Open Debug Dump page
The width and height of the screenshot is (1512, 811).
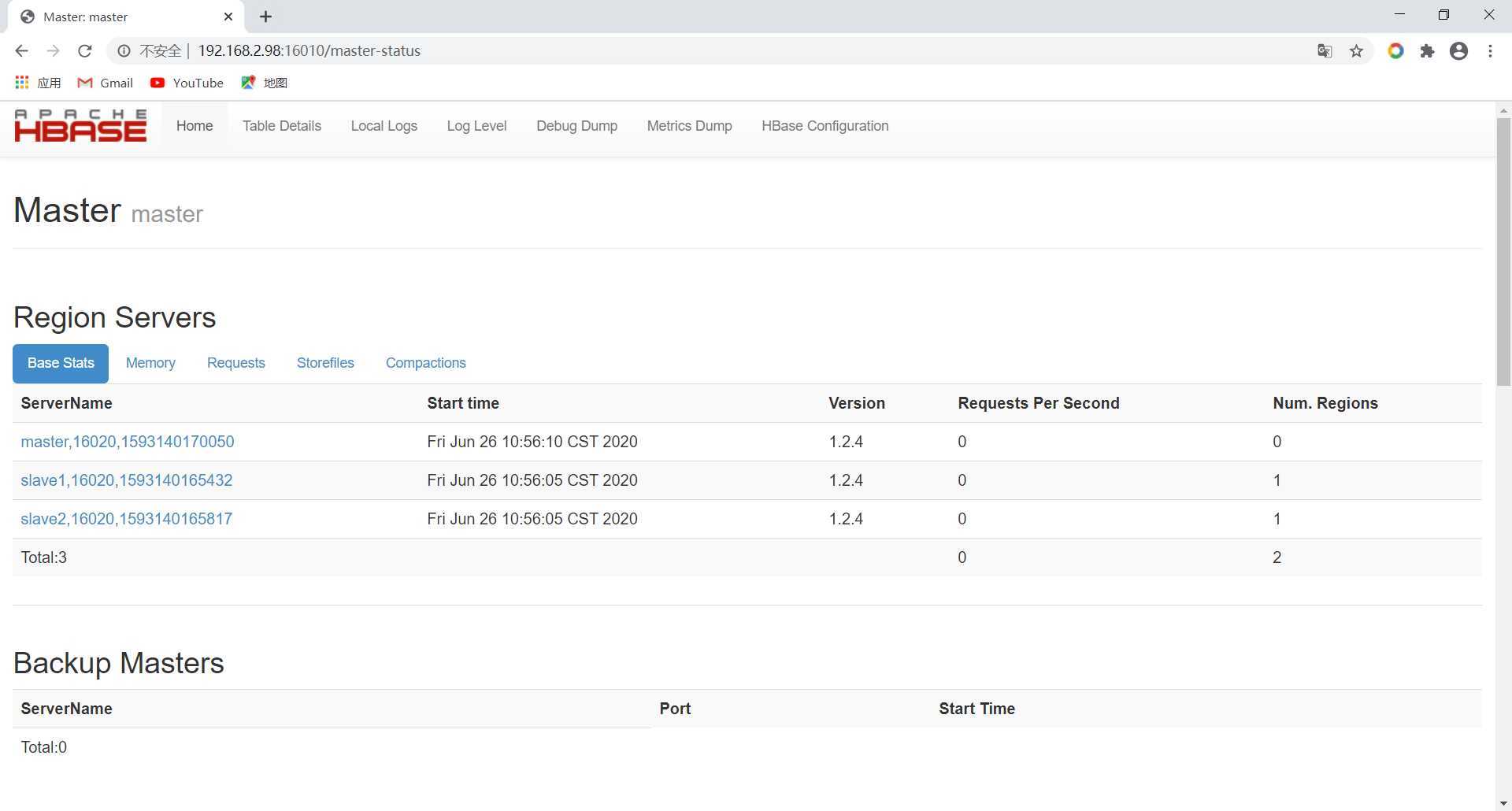577,126
